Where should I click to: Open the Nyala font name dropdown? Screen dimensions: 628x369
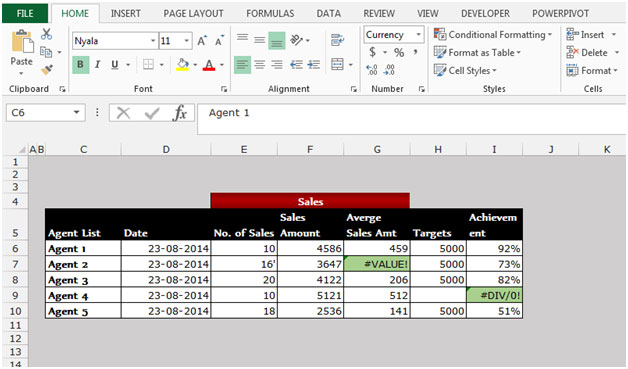tap(153, 40)
